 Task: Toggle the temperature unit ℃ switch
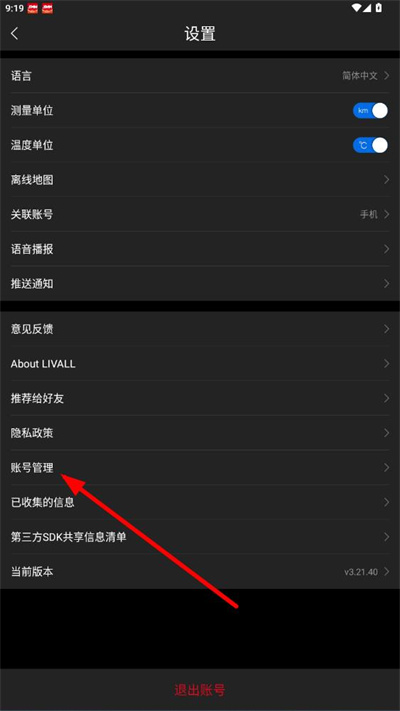tap(371, 145)
